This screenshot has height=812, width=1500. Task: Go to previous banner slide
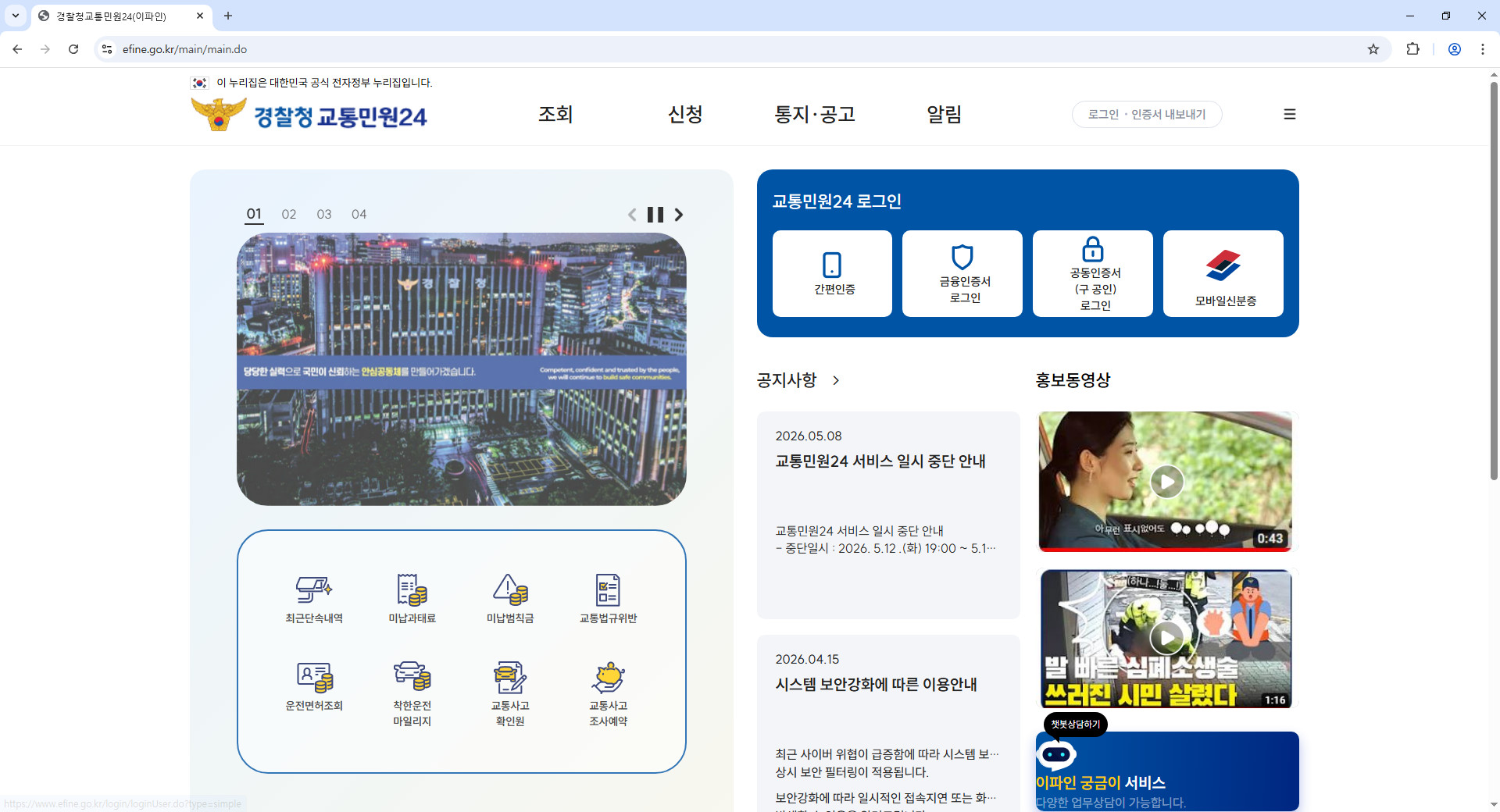(x=632, y=215)
